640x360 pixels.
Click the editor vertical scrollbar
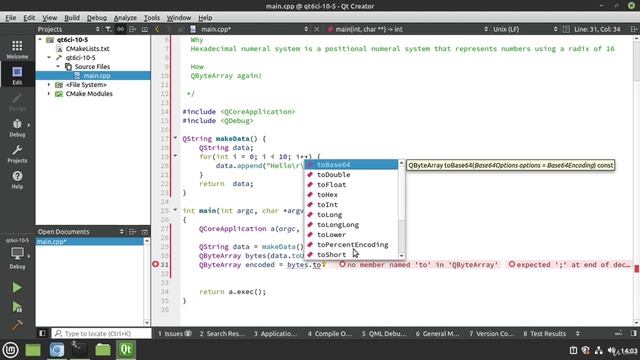636,180
